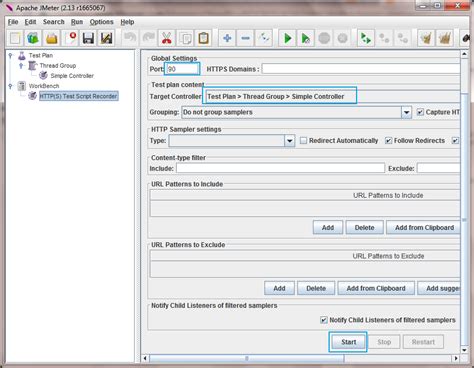The height and width of the screenshot is (368, 474).
Task: Select Simple Controller in the tree
Action: pos(72,76)
